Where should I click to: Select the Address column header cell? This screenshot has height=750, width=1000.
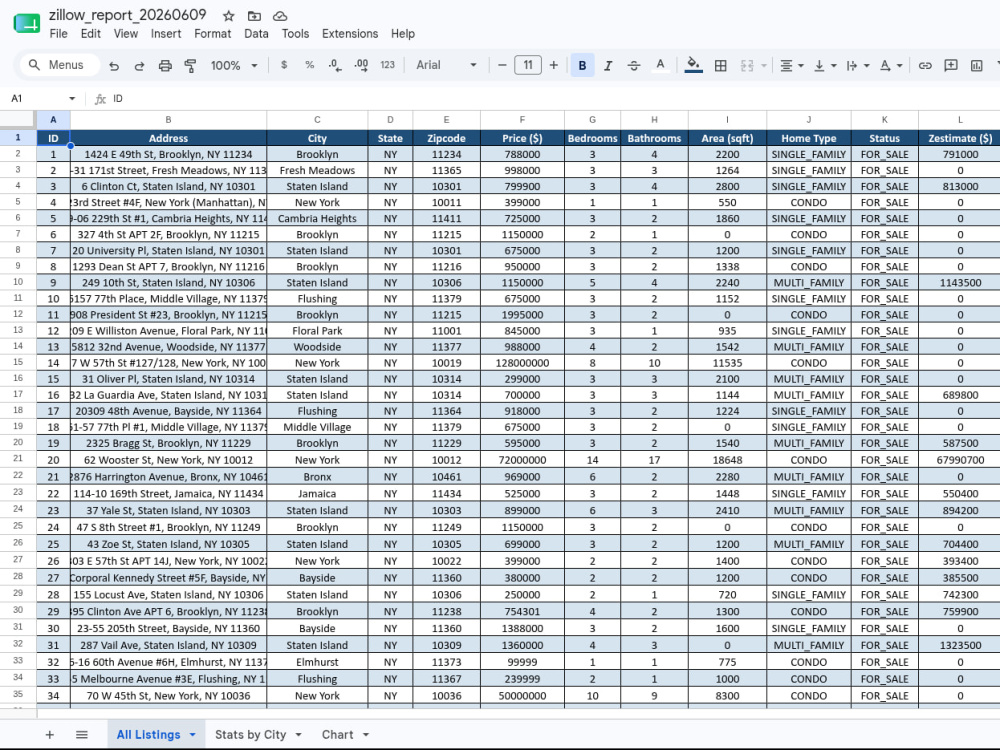[x=168, y=138]
